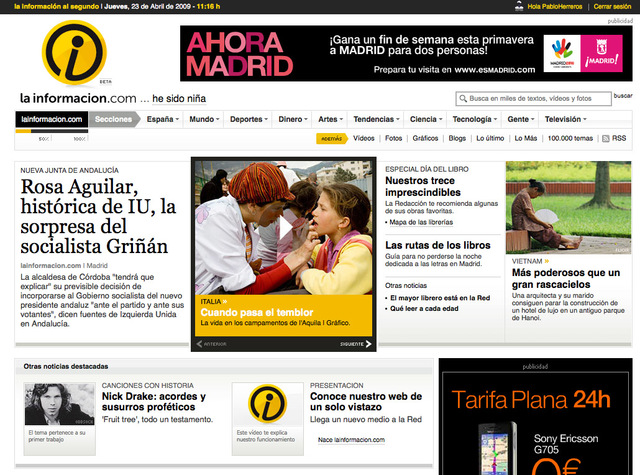Click the buscar button
This screenshot has width=640, height=475.
point(623,95)
